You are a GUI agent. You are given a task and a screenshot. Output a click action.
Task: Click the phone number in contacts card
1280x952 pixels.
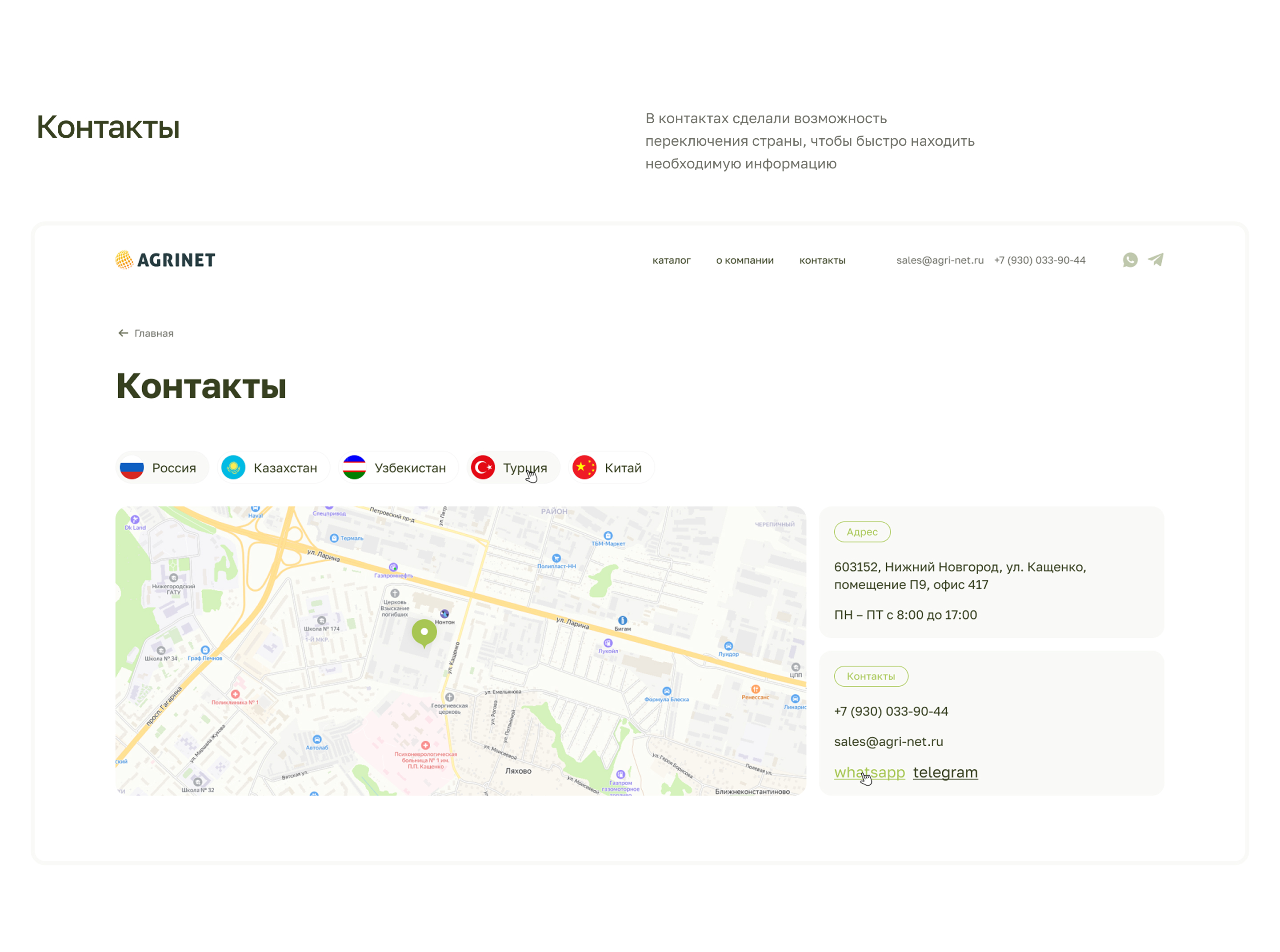(890, 711)
